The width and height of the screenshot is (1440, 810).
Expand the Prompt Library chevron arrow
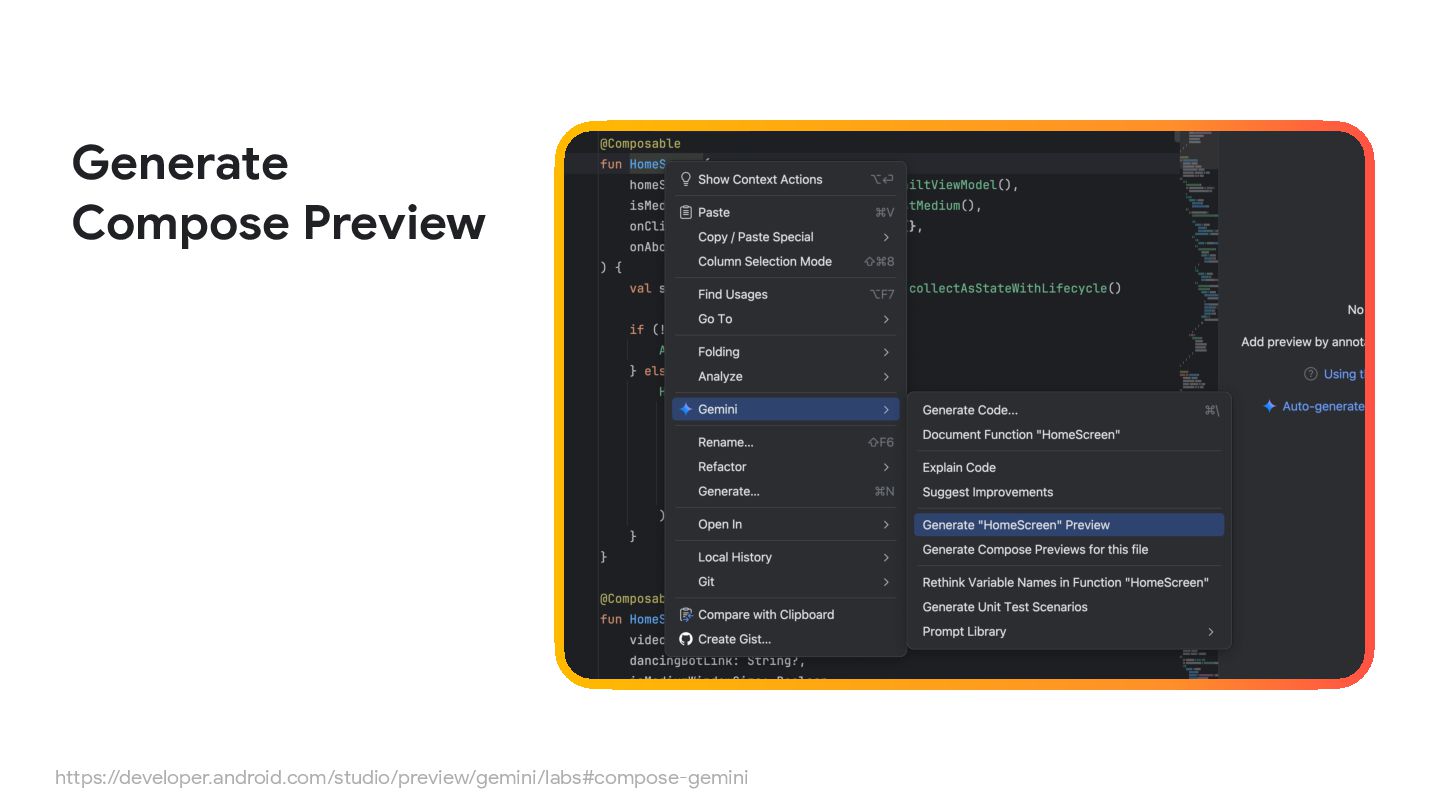point(1210,631)
